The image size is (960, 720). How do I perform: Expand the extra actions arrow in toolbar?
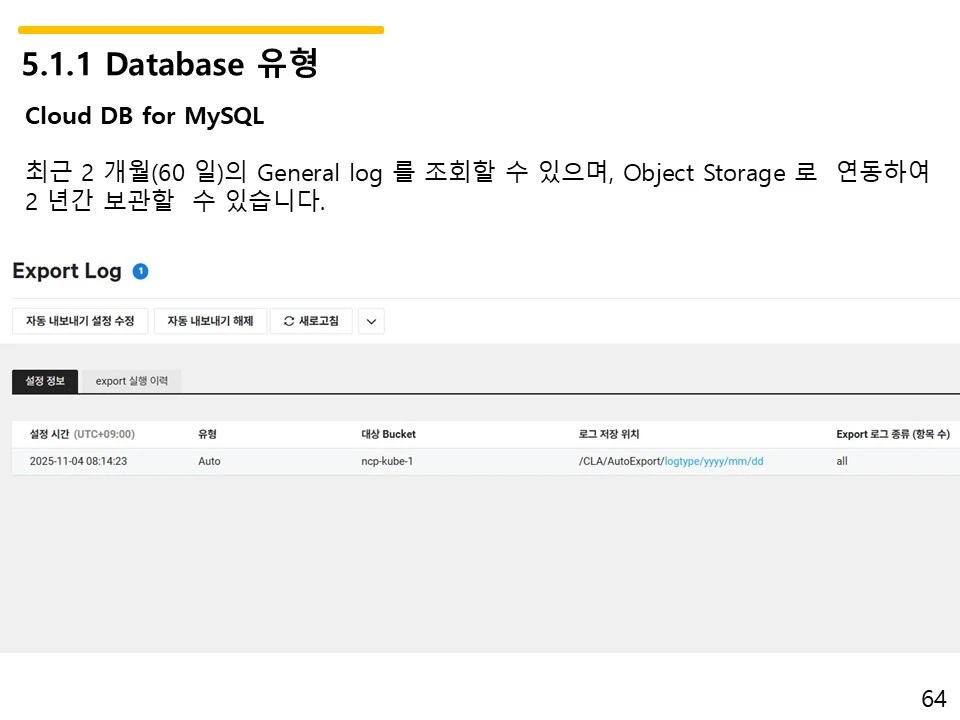coord(371,321)
